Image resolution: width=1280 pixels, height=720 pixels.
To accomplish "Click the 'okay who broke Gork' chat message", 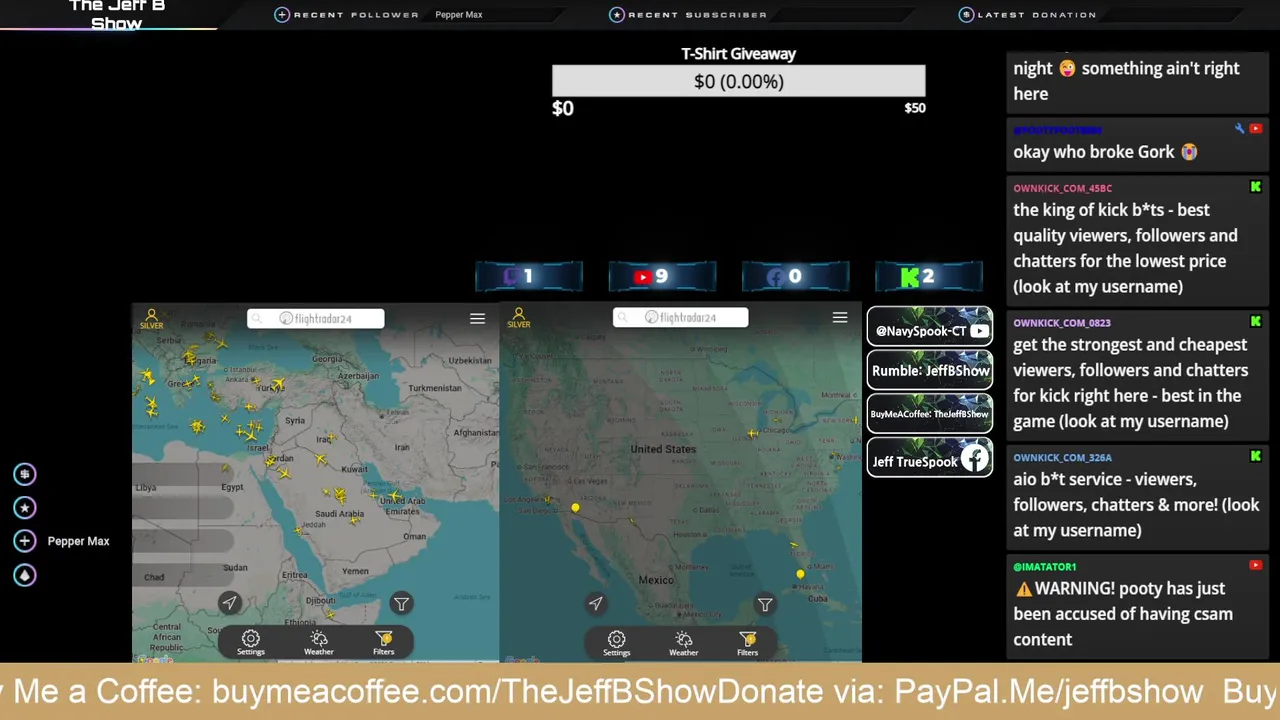I will tap(1106, 152).
